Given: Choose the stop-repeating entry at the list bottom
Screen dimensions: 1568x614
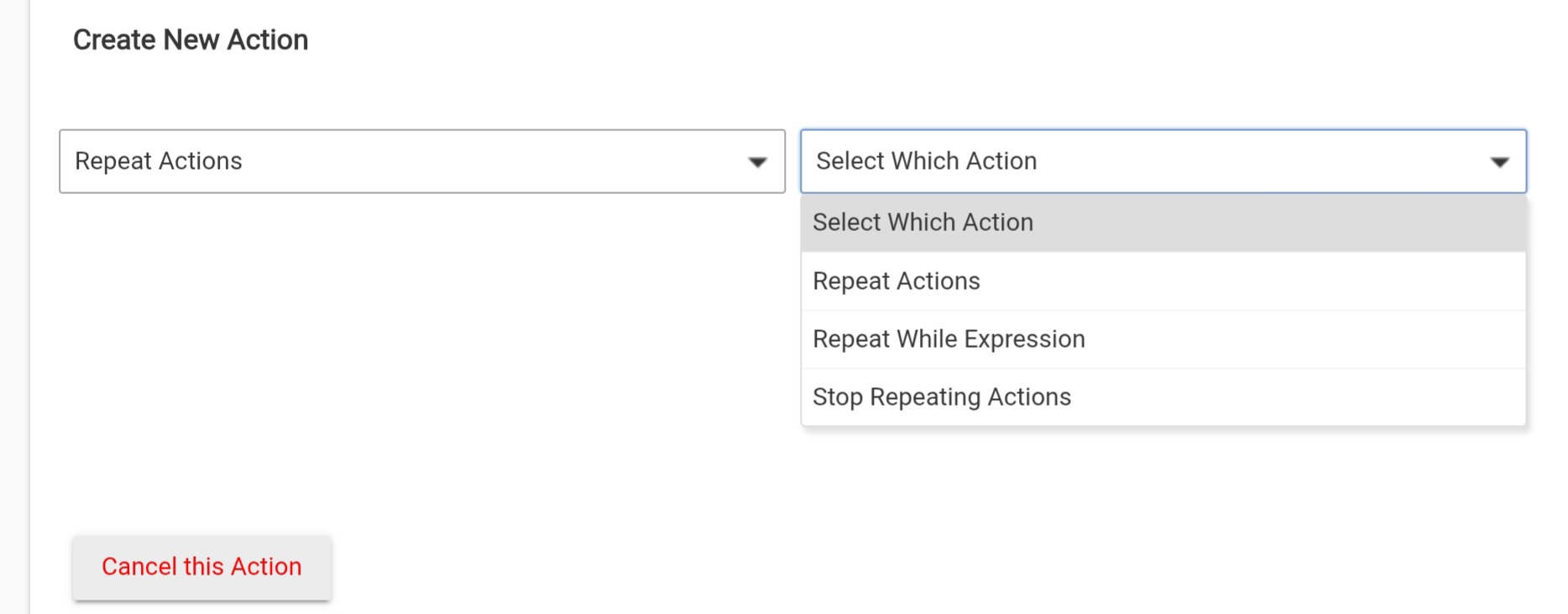Looking at the screenshot, I should tap(942, 397).
